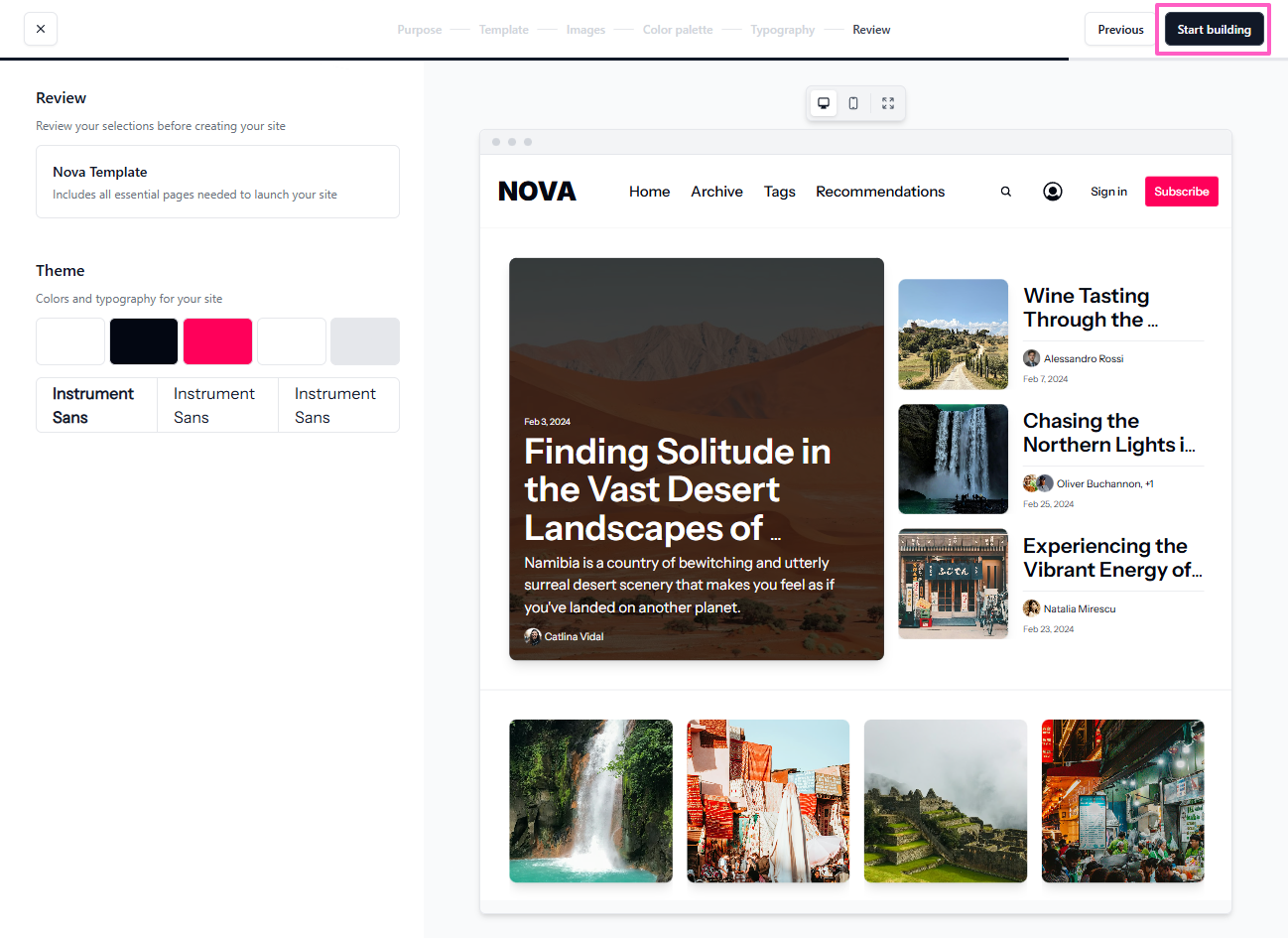Go to the Typography step
The image size is (1288, 938).
pos(782,30)
